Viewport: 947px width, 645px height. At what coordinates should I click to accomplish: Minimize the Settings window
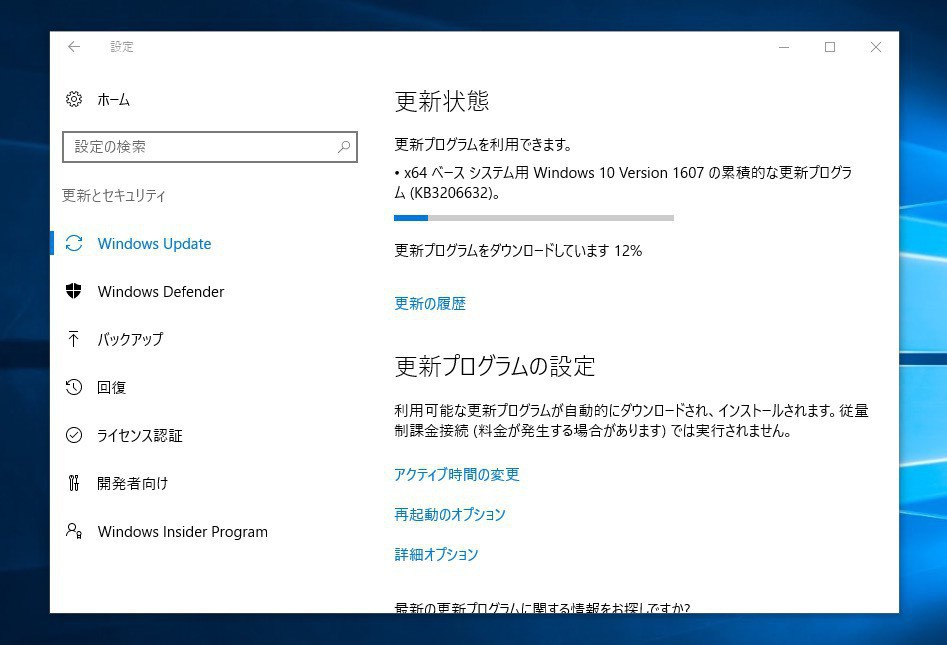click(x=784, y=47)
